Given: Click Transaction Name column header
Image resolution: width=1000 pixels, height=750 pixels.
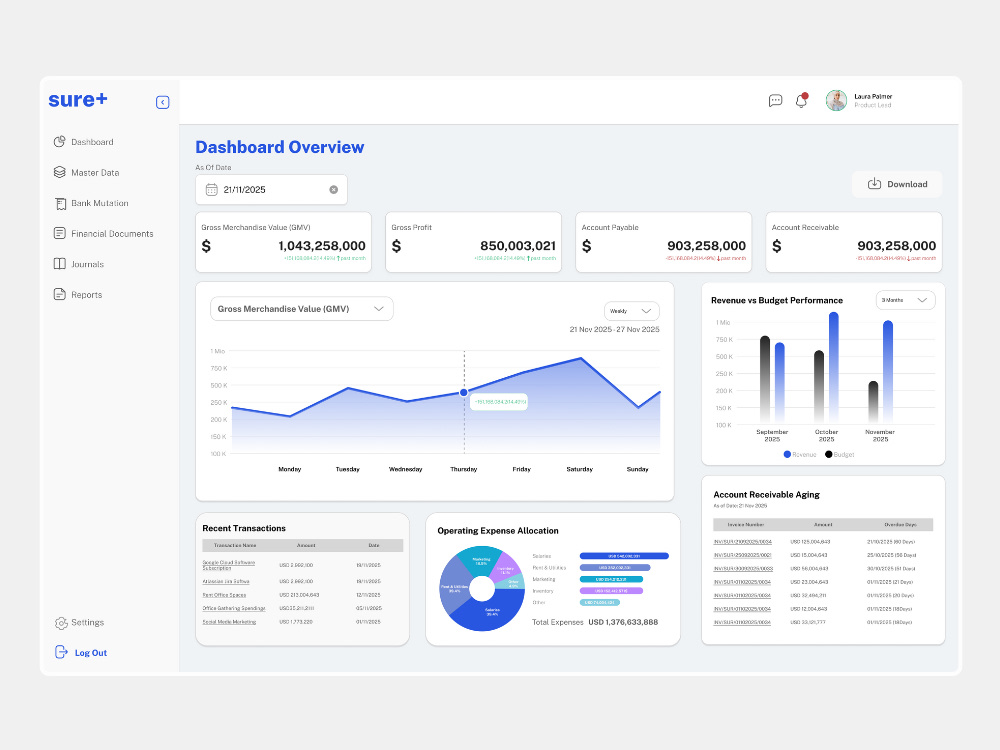Looking at the screenshot, I should click(x=235, y=545).
